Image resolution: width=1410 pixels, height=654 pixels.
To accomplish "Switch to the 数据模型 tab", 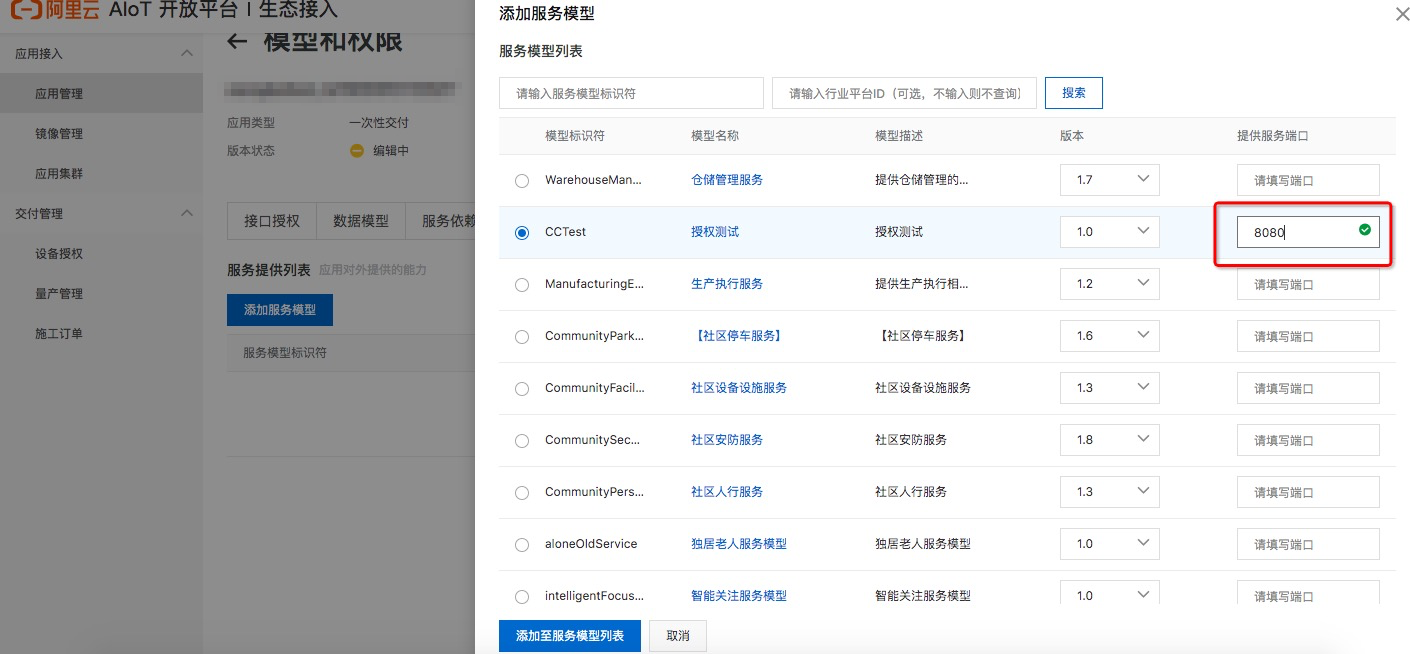I will point(361,221).
